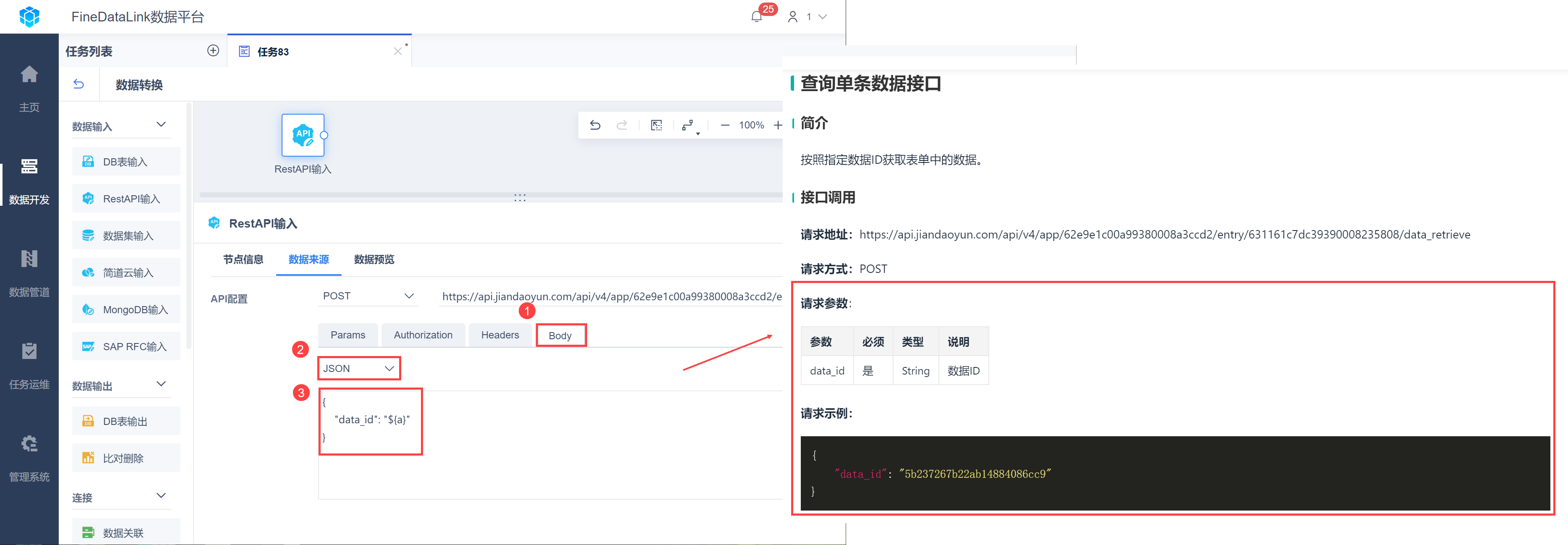The image size is (1568, 545).
Task: Open the Authorization tab
Action: tap(423, 335)
